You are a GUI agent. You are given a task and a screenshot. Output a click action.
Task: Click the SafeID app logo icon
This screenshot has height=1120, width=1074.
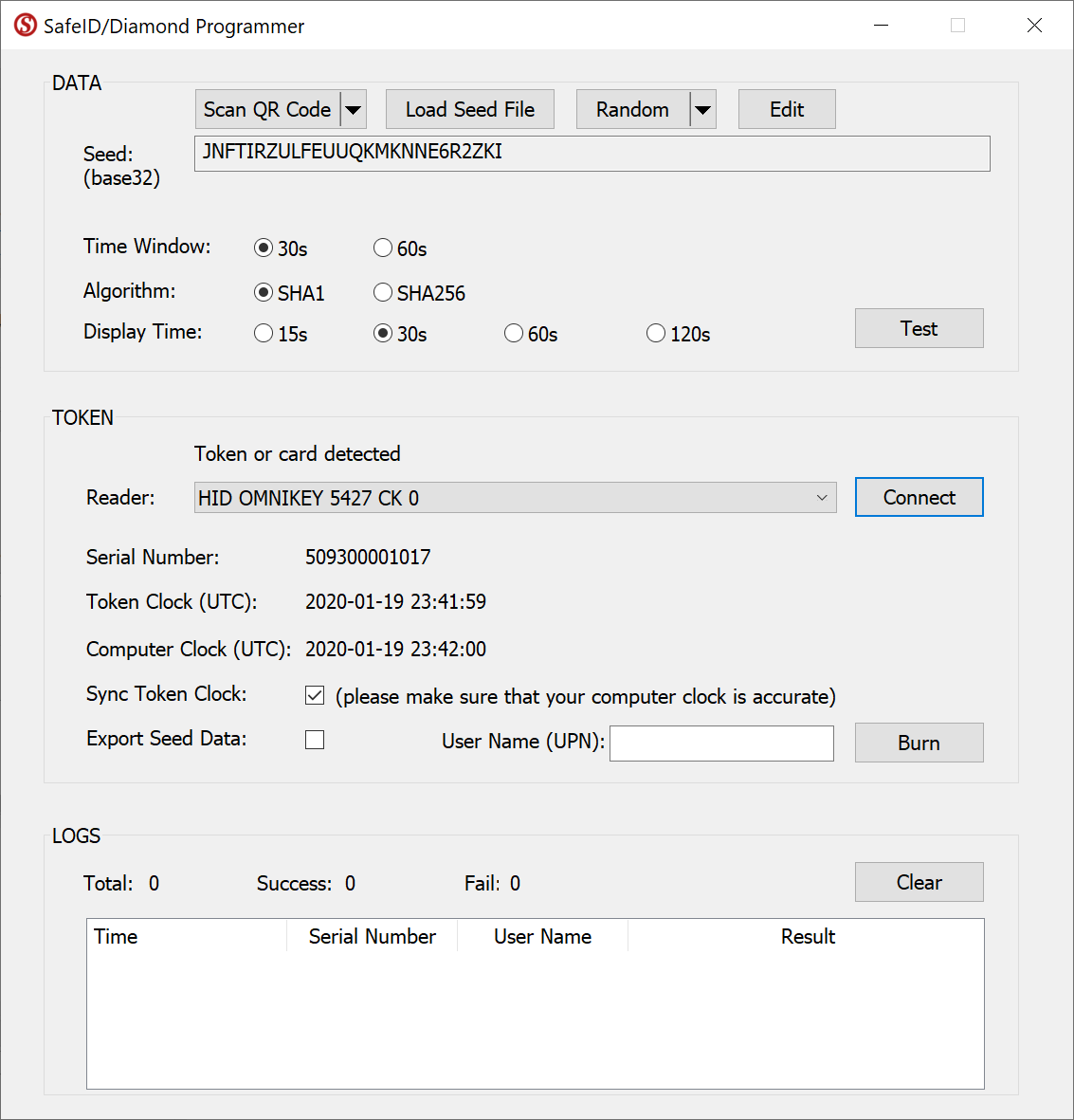click(x=25, y=26)
